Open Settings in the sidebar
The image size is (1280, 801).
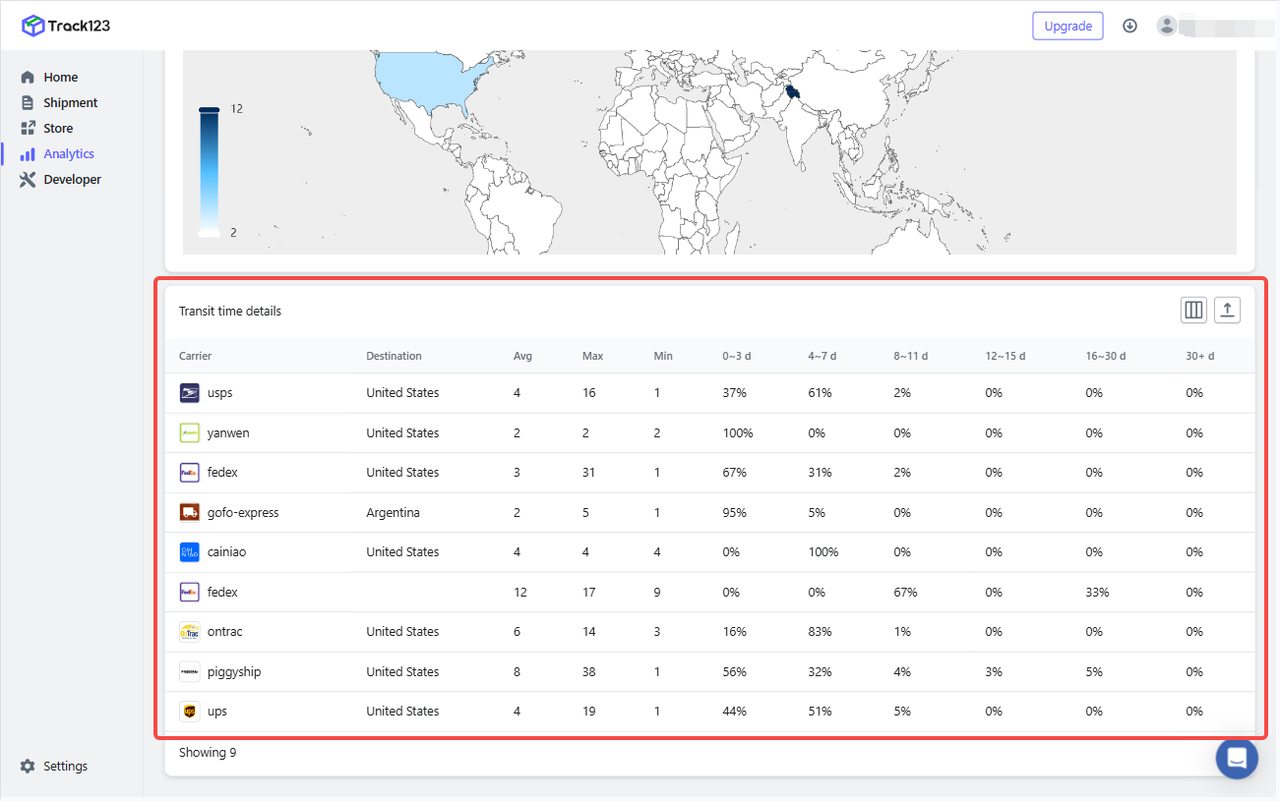coord(65,766)
